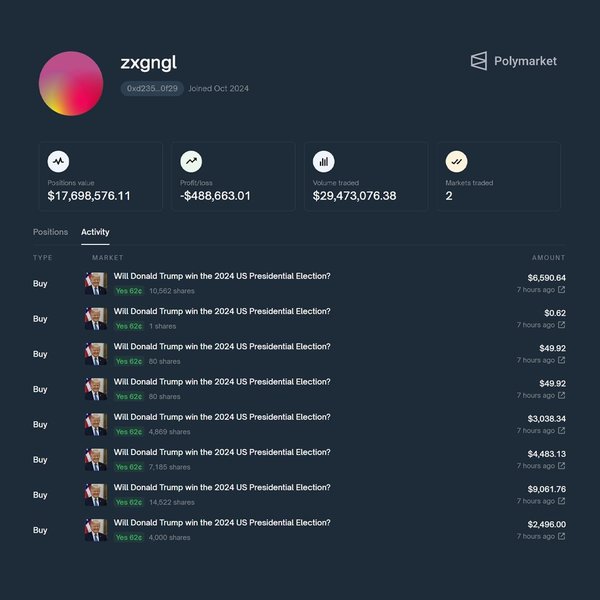Screen dimensions: 600x600
Task: Open external link for $0.62 trade
Action: [561, 325]
